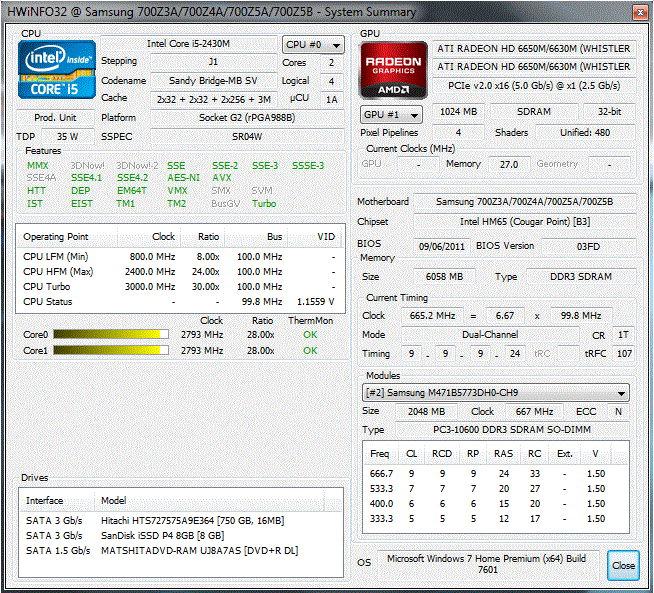Click the CPU LFM (Min) row
This screenshot has height=593, width=654.
[180, 256]
